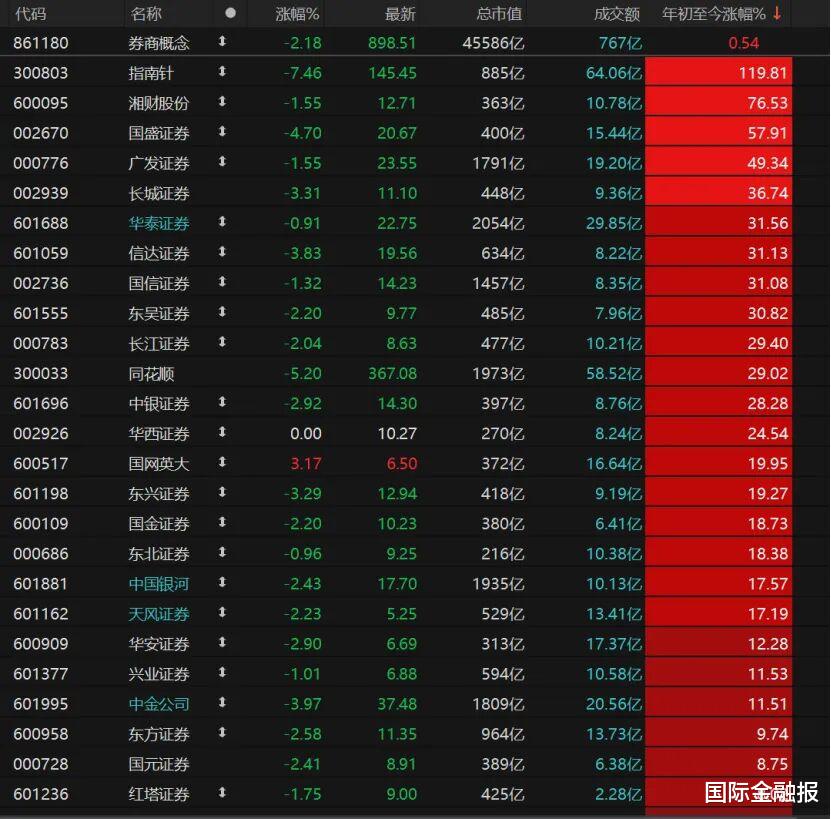The image size is (831, 819).
Task: Select the 指南针 stock name
Action: pos(151,73)
